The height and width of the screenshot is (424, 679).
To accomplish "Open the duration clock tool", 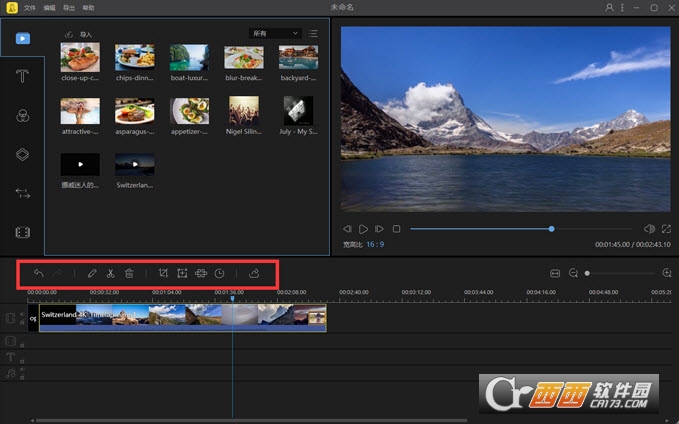I will click(220, 273).
